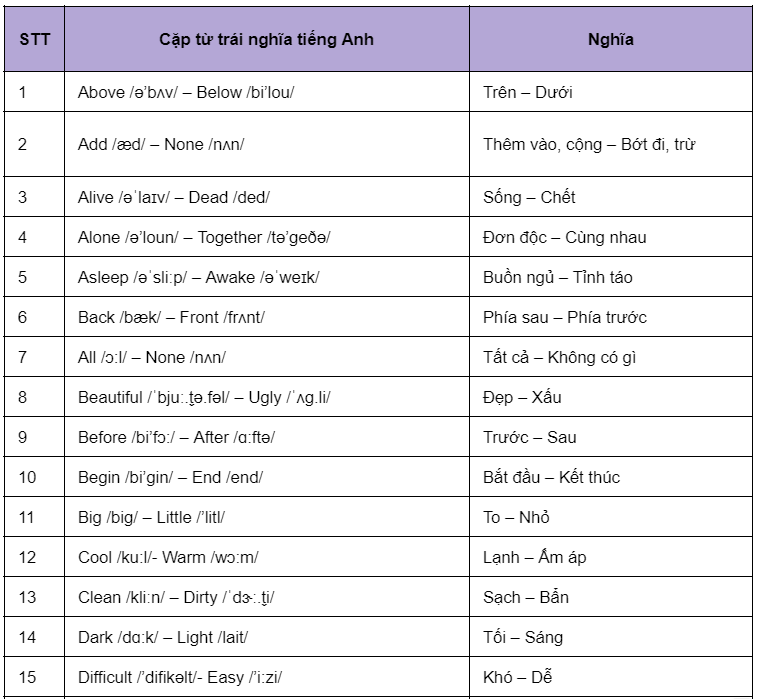The image size is (757, 699).
Task: Select the 'Above – Below' cell
Action: [x=186, y=92]
